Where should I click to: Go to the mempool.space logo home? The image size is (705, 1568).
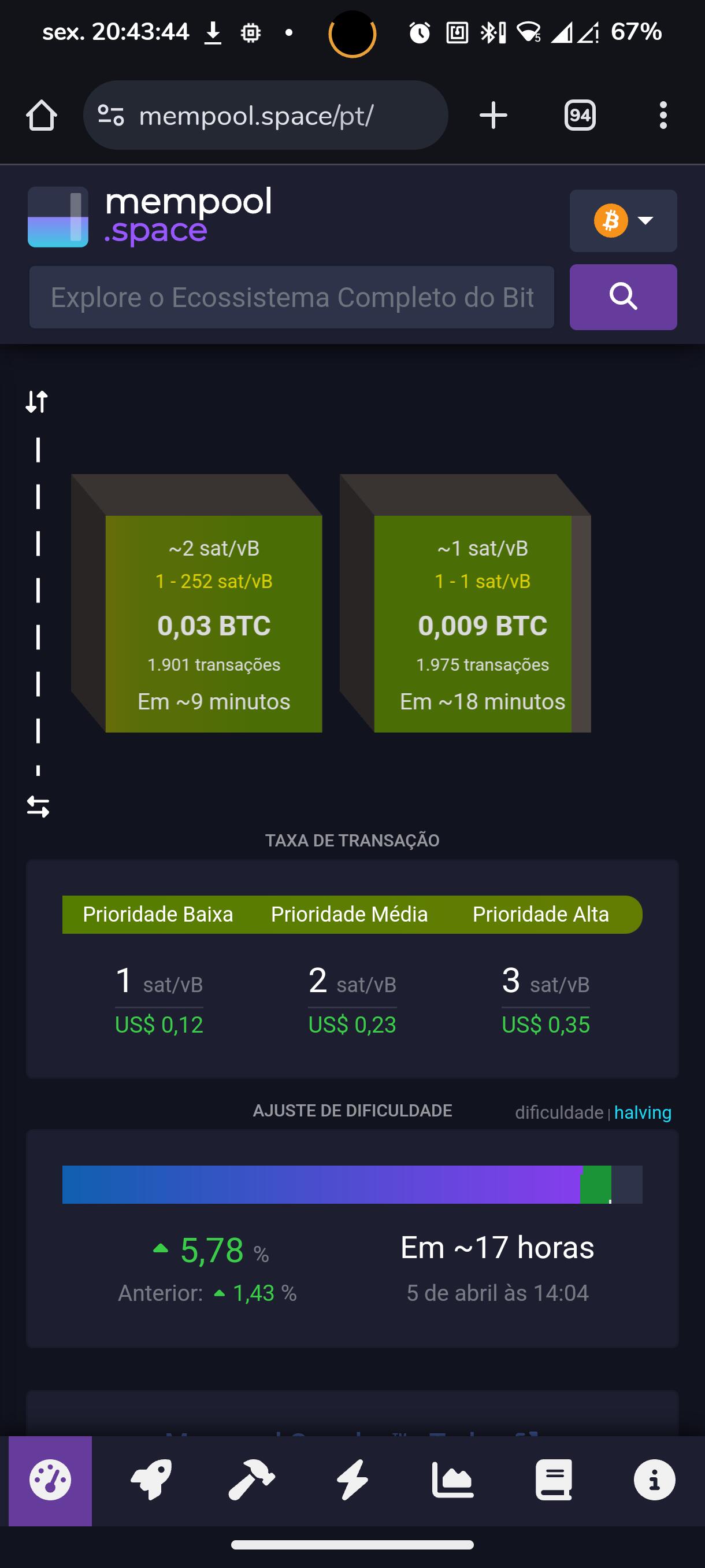click(150, 217)
